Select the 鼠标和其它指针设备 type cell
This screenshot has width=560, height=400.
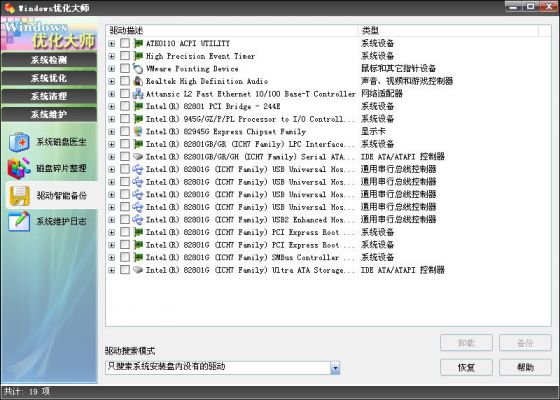tap(398, 68)
